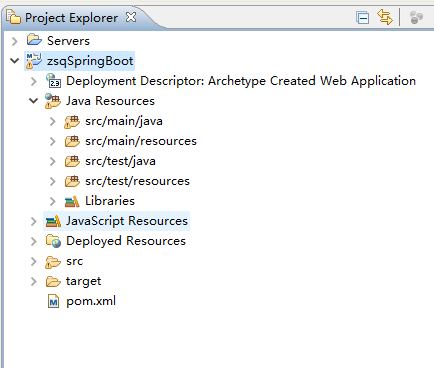The width and height of the screenshot is (434, 368).
Task: Expand the src/main/java source folder
Action: pos(53,121)
